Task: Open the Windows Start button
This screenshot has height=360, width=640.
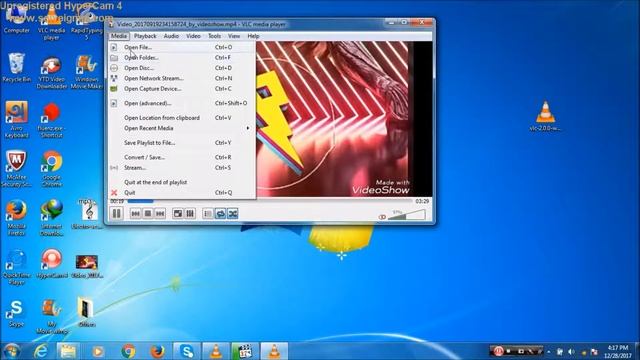Action: click(12, 351)
